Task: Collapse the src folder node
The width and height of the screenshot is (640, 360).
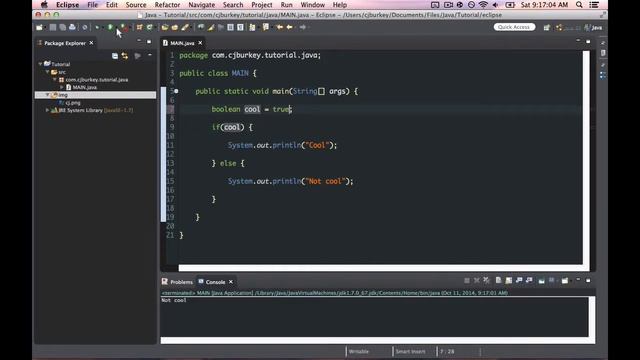Action: tap(47, 72)
